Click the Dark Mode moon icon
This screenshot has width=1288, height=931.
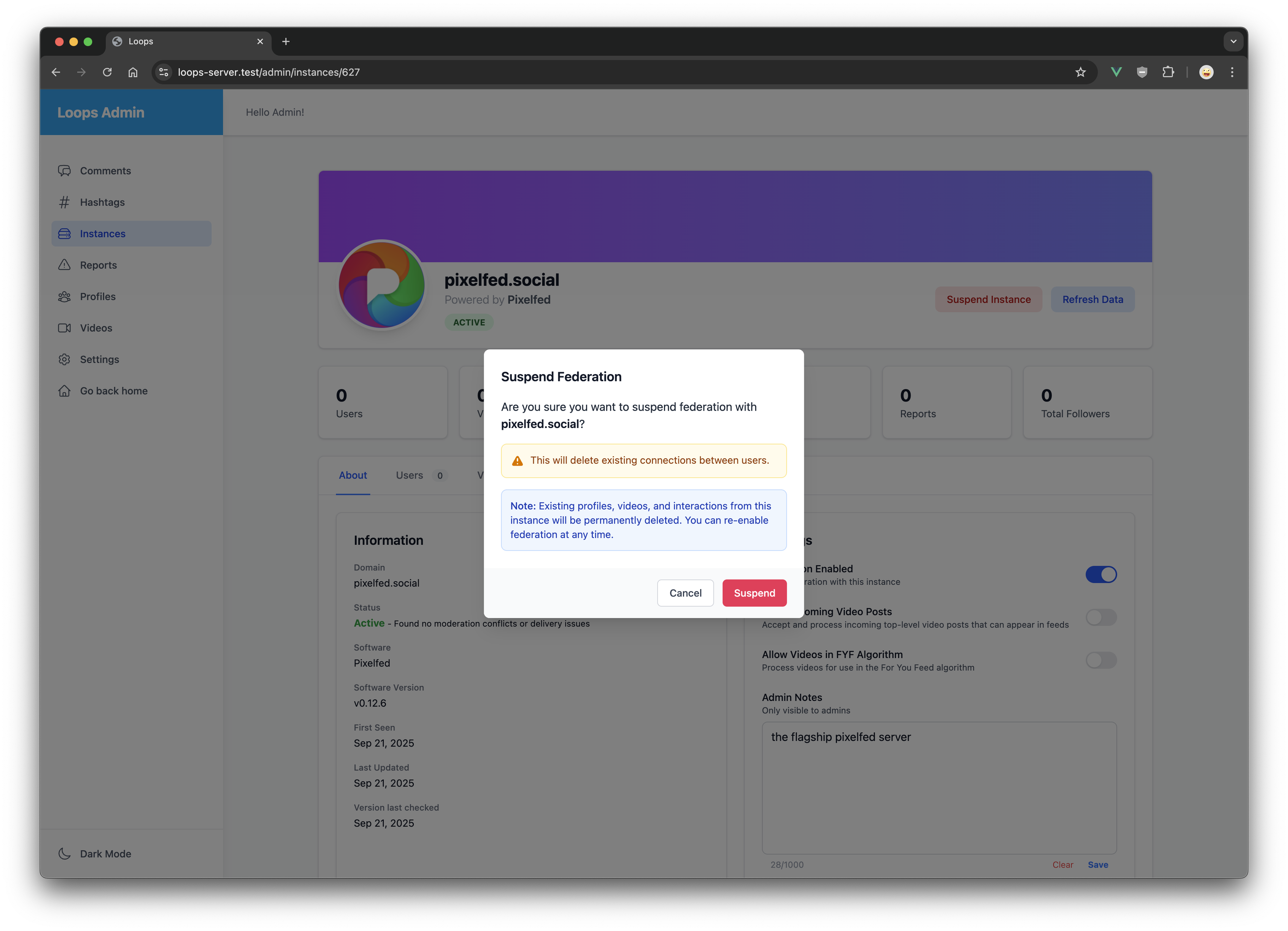pos(64,854)
